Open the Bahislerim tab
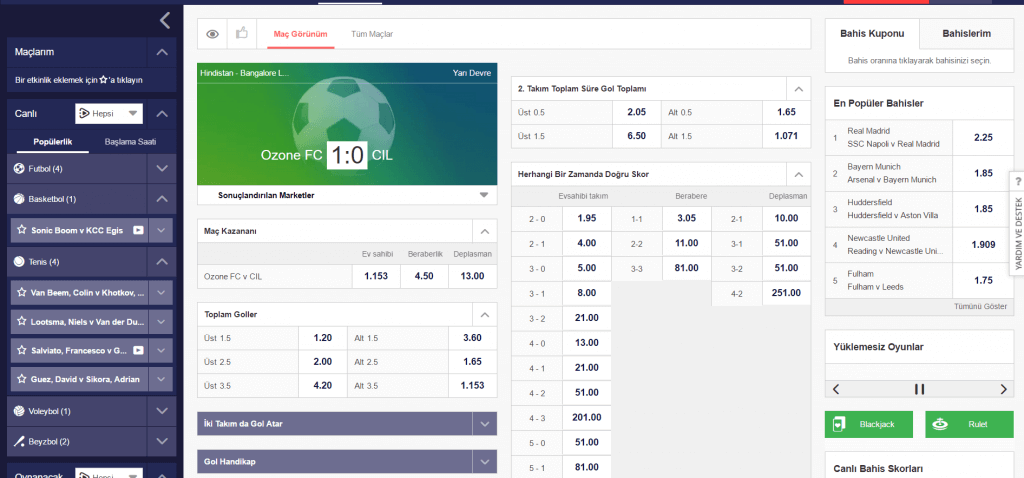 tap(966, 34)
